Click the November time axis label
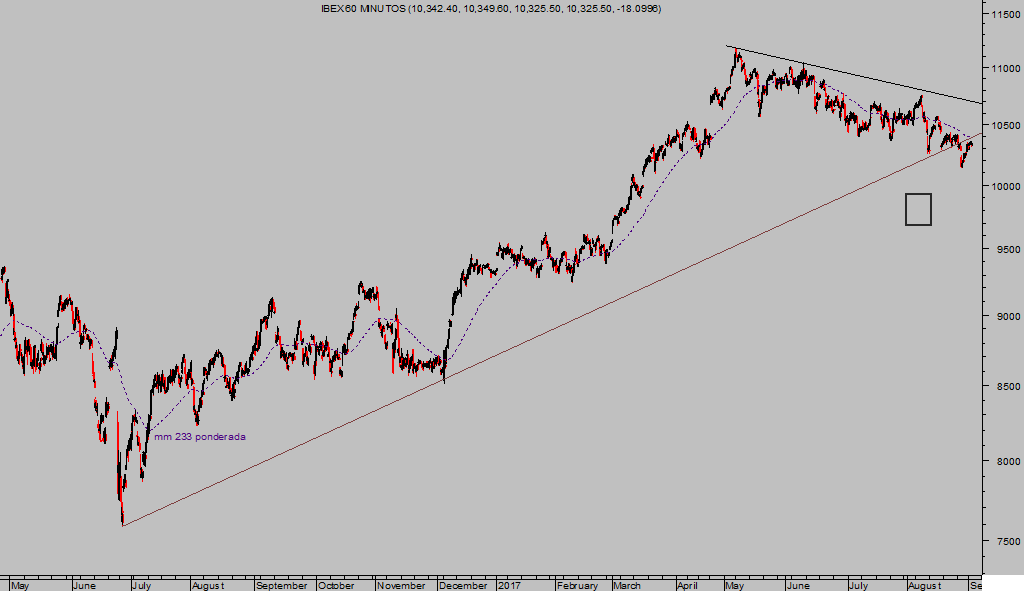Image resolution: width=1024 pixels, height=591 pixels. click(x=402, y=585)
